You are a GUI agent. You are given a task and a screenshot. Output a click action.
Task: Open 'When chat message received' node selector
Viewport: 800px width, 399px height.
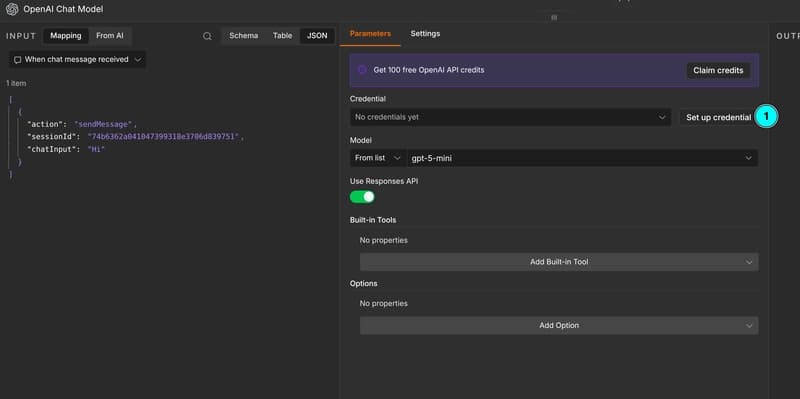pyautogui.click(x=78, y=60)
